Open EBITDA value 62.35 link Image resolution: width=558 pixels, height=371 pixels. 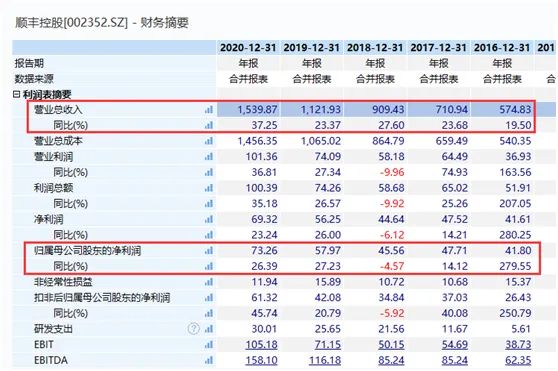518,360
